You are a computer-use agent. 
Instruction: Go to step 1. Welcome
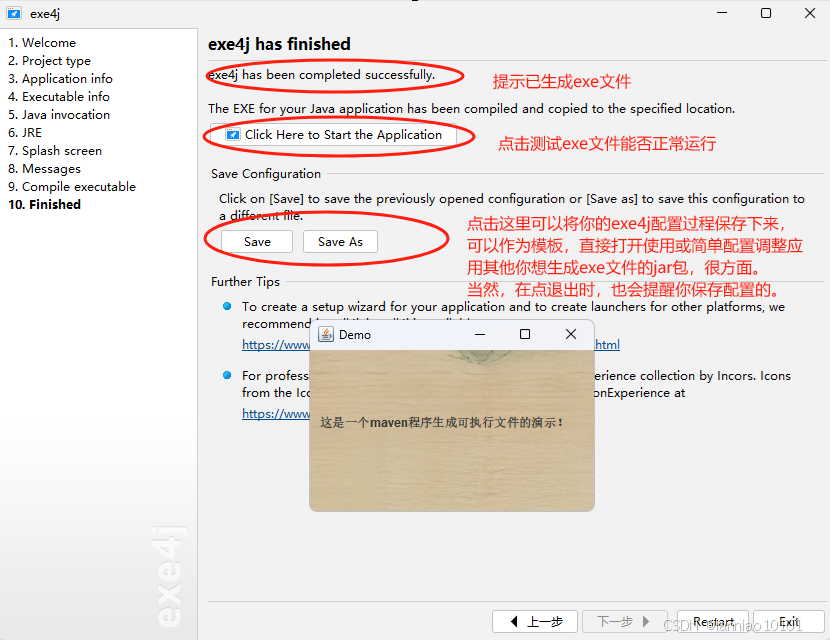tap(42, 43)
